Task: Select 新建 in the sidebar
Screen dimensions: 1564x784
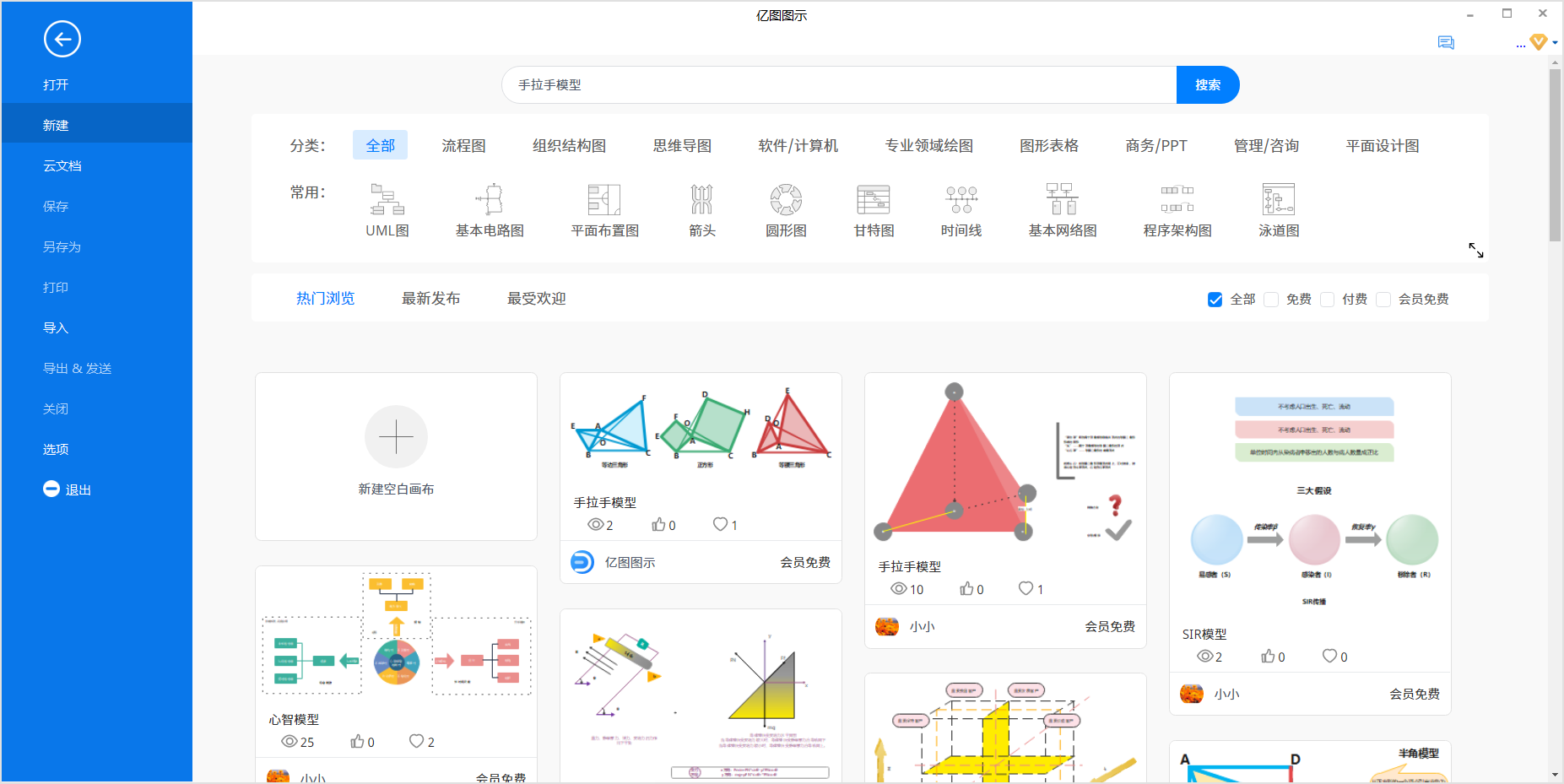Action: [x=97, y=125]
